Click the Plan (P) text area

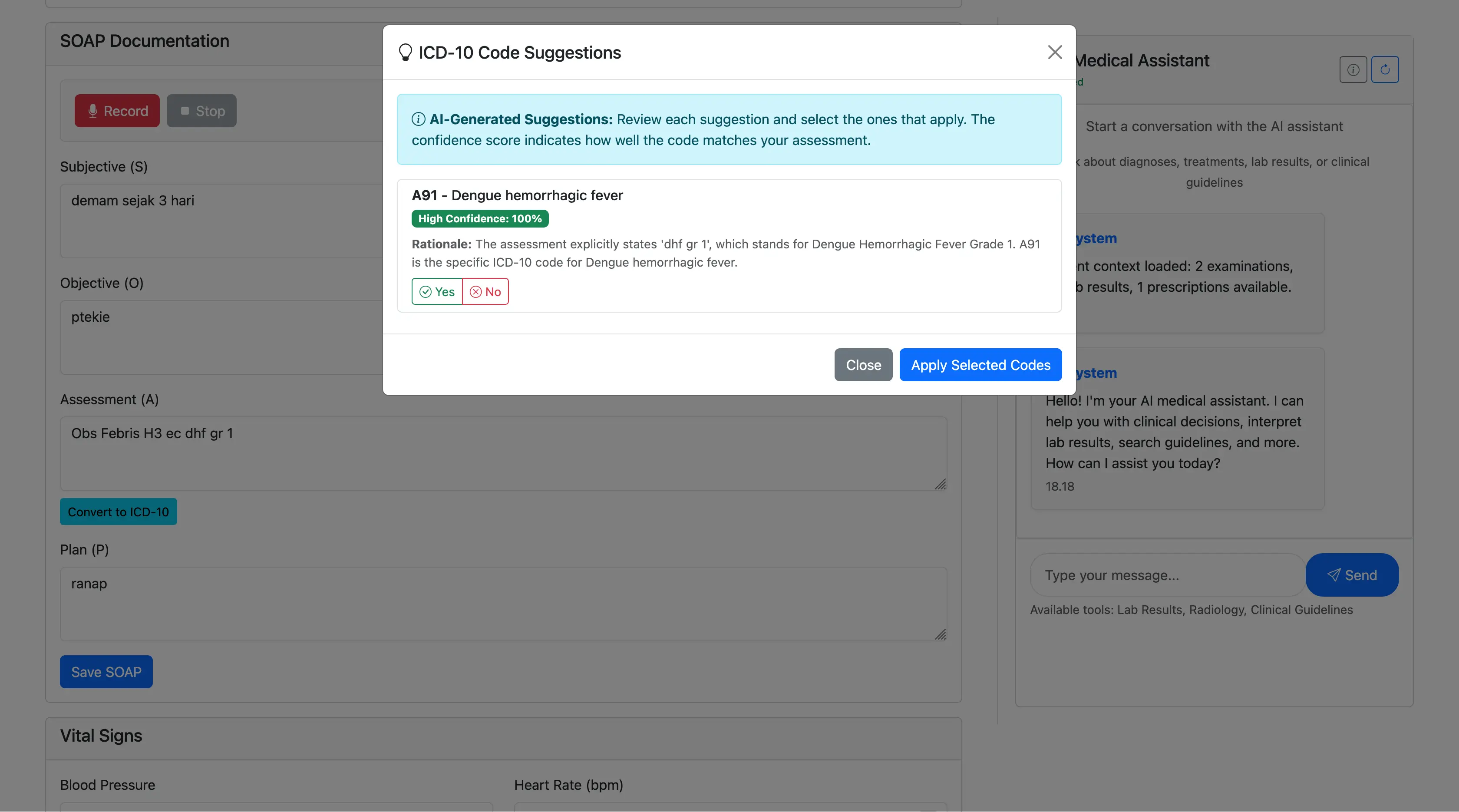[x=503, y=604]
